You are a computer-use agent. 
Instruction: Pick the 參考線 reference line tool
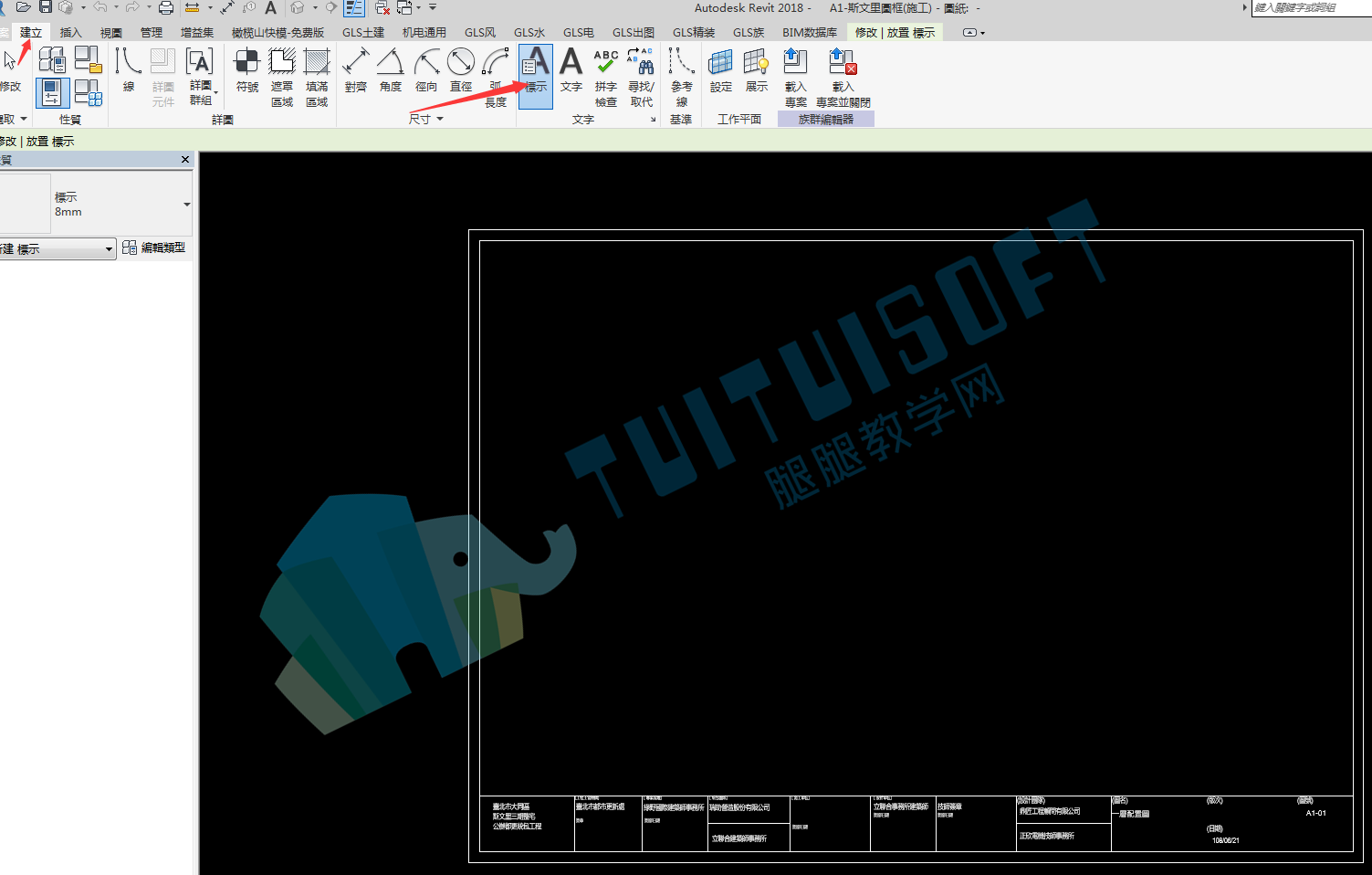tap(681, 77)
